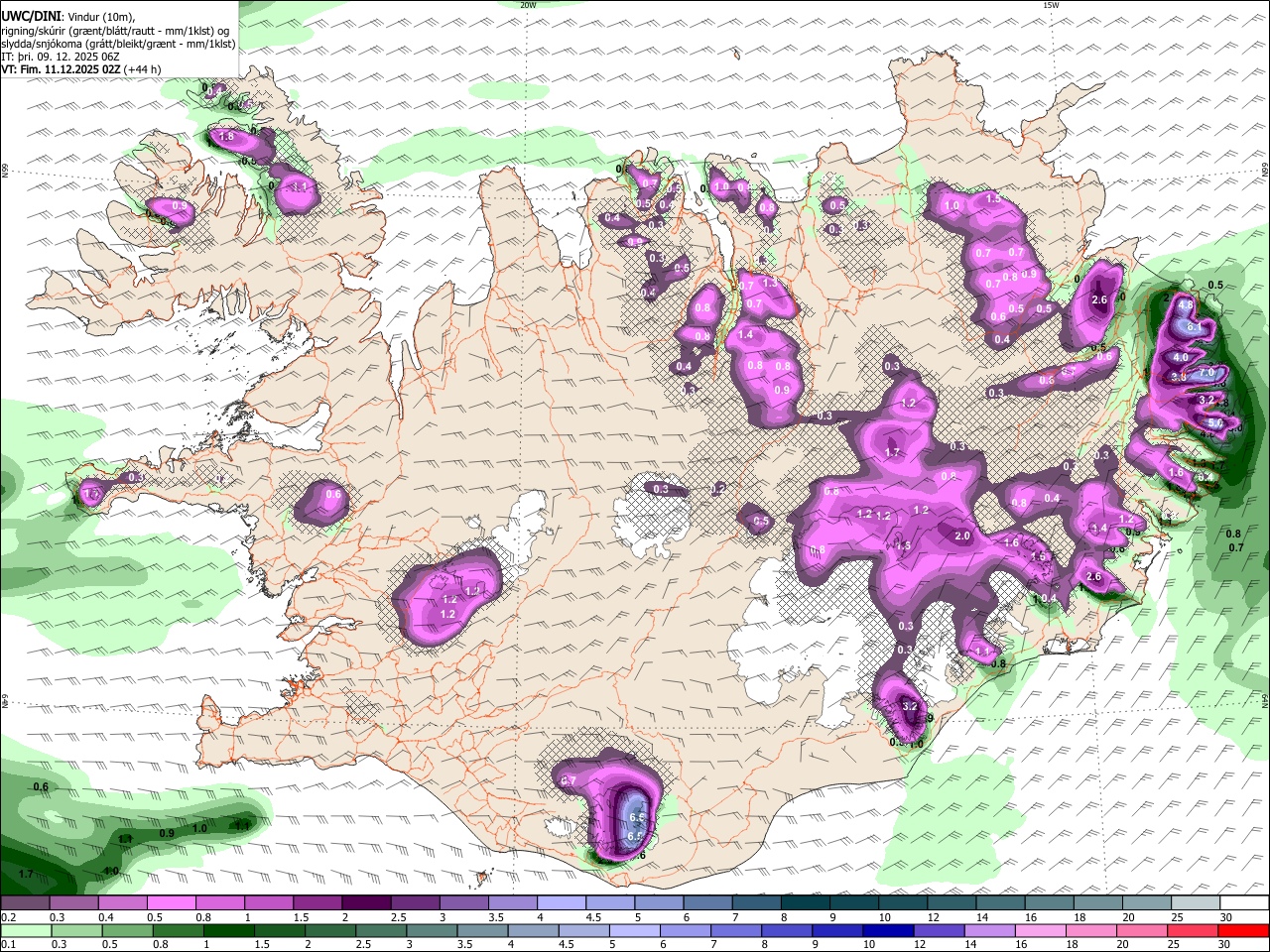Click the lavender swatch labeled 14 in rain scale
The height and width of the screenshot is (952, 1270).
(x=989, y=930)
